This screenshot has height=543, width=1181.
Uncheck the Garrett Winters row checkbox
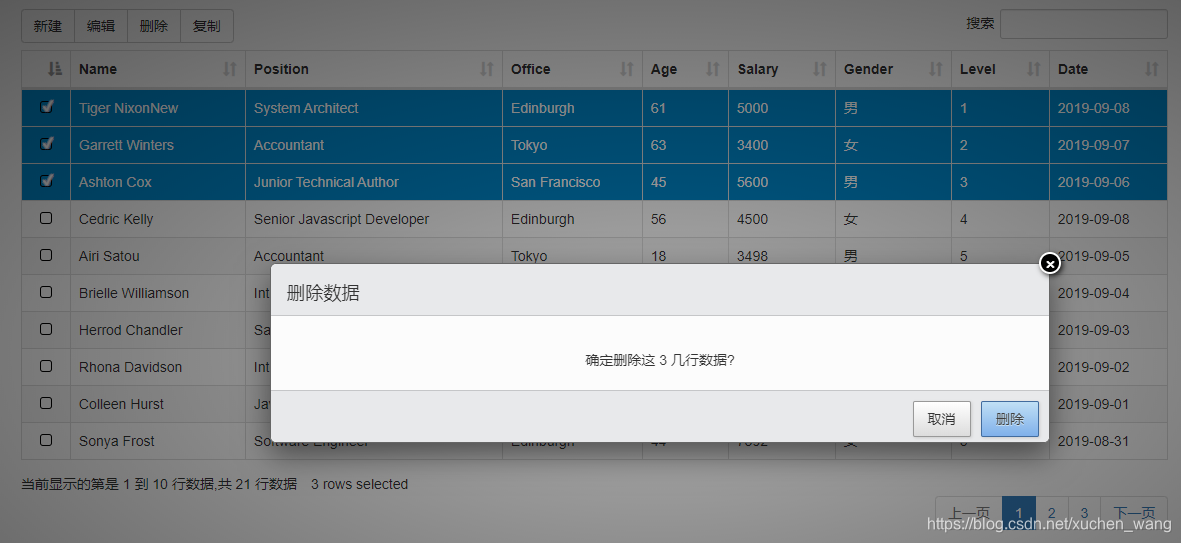click(x=46, y=144)
